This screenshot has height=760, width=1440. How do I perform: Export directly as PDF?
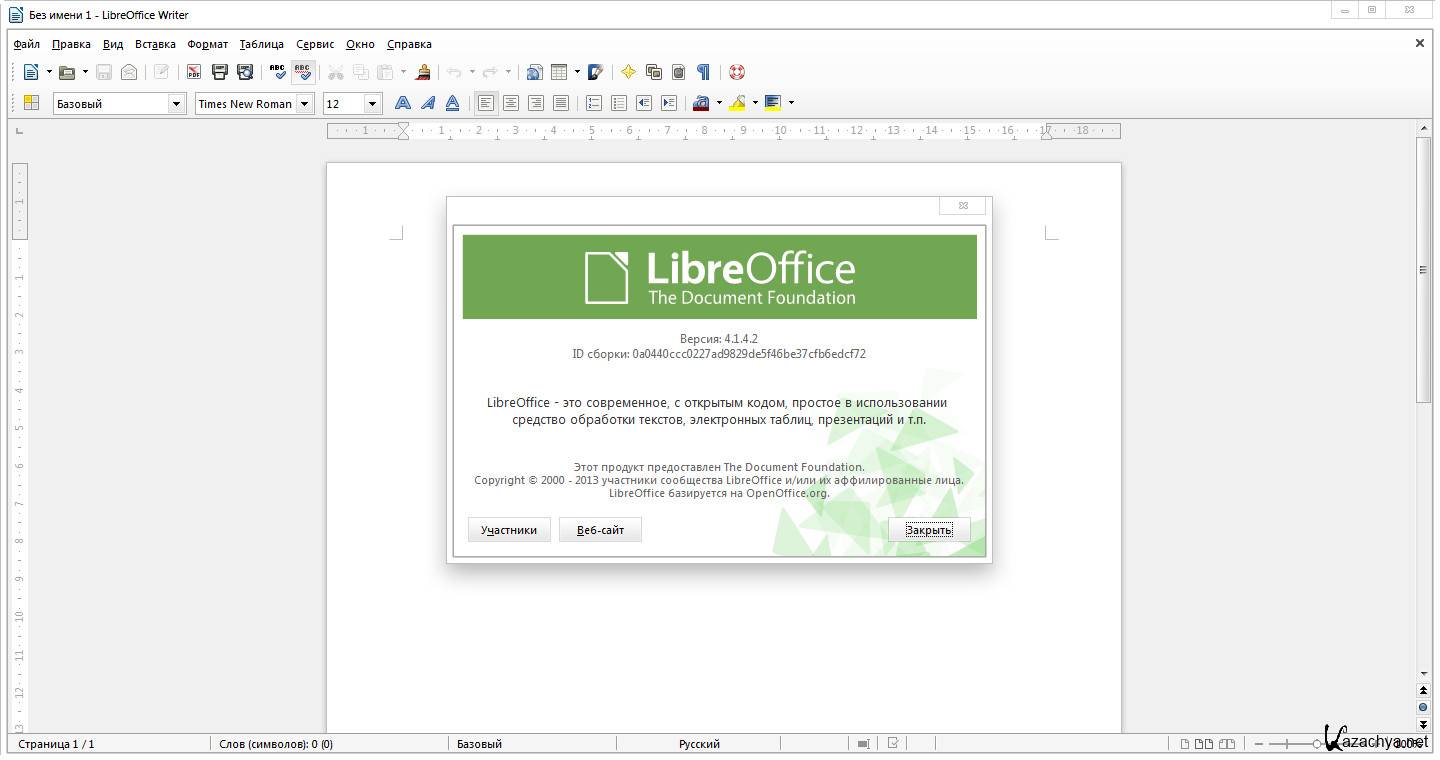[x=194, y=72]
